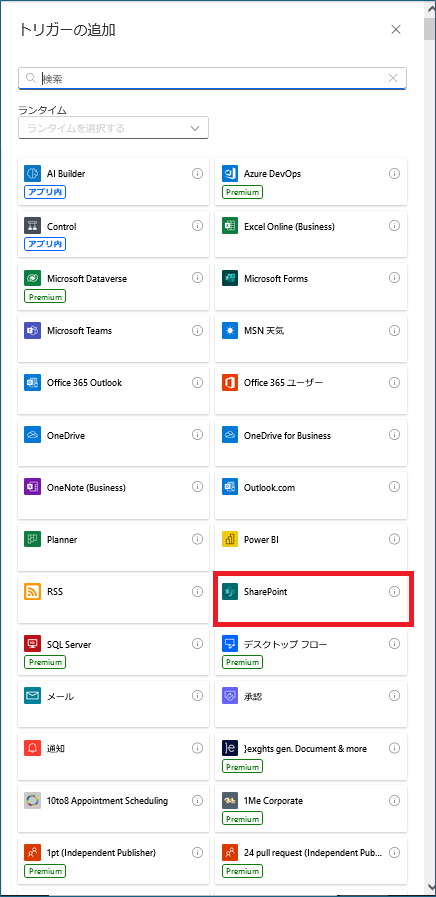
Task: Show info for Azure DevOps
Action: tap(394, 173)
